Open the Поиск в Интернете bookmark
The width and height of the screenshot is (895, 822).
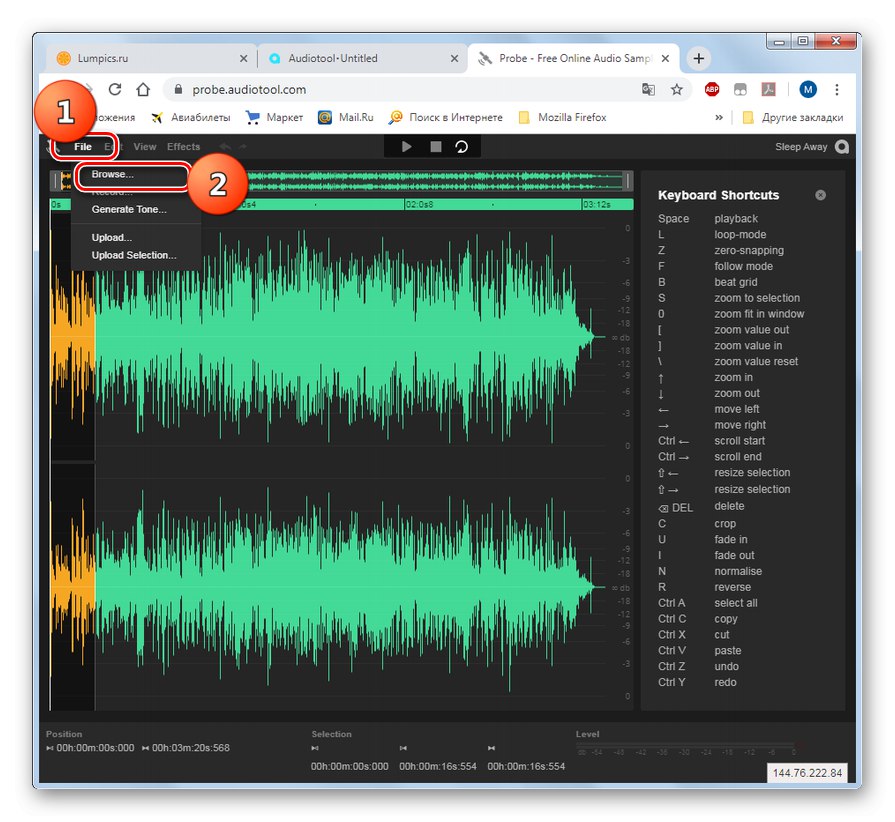coord(445,118)
